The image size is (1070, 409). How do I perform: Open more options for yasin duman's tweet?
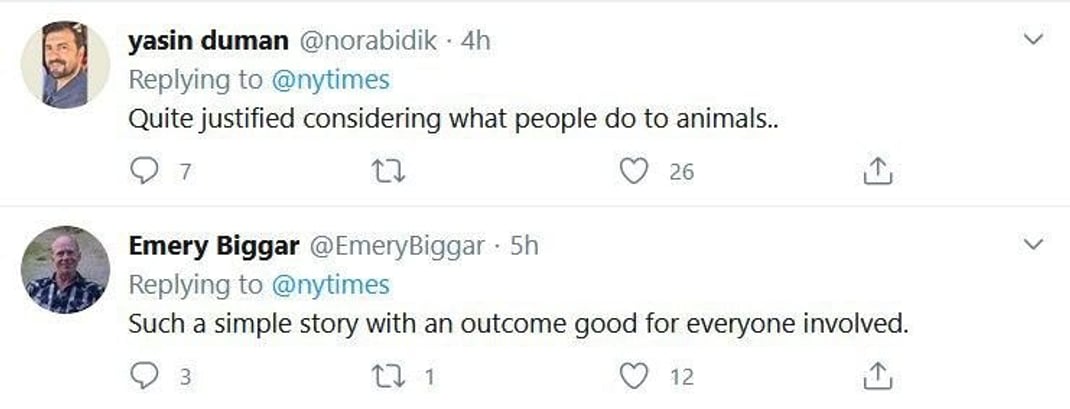tap(1035, 40)
